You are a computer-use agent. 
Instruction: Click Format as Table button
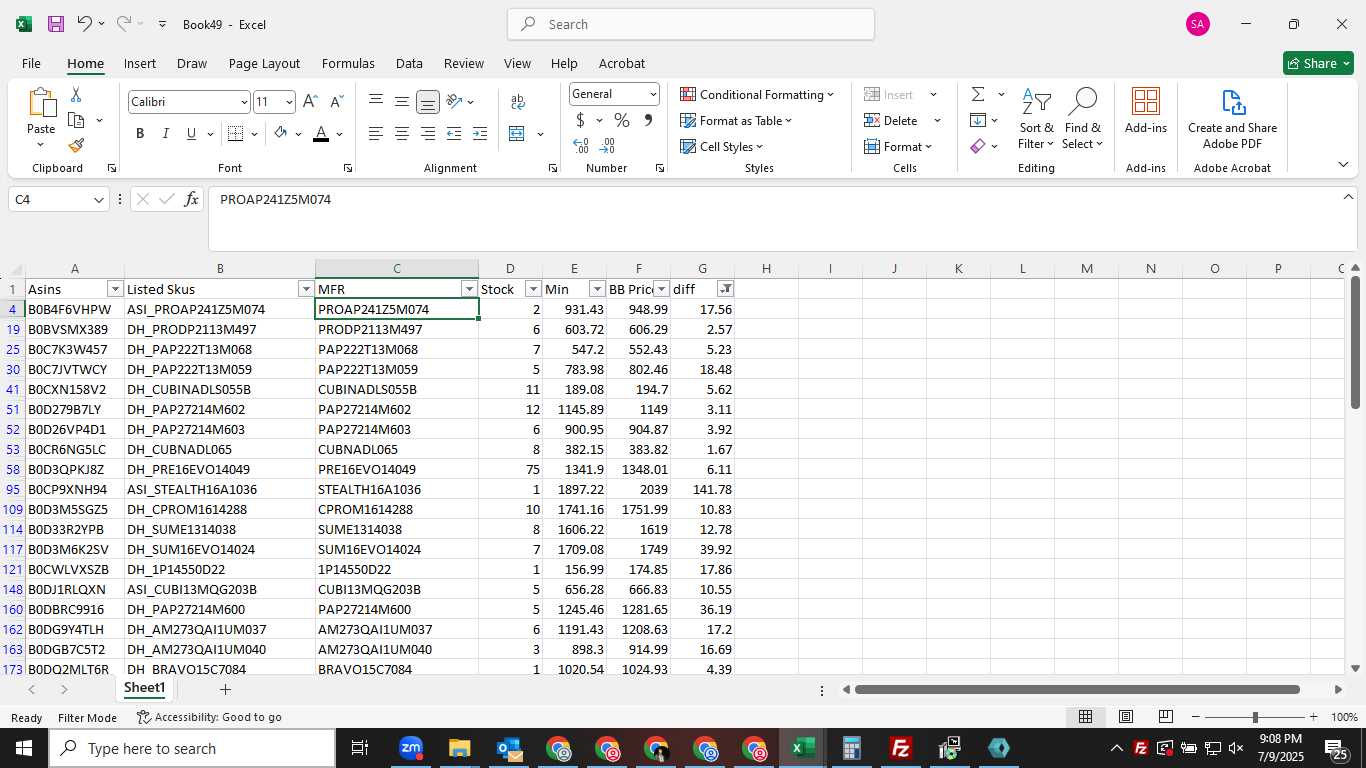point(736,121)
